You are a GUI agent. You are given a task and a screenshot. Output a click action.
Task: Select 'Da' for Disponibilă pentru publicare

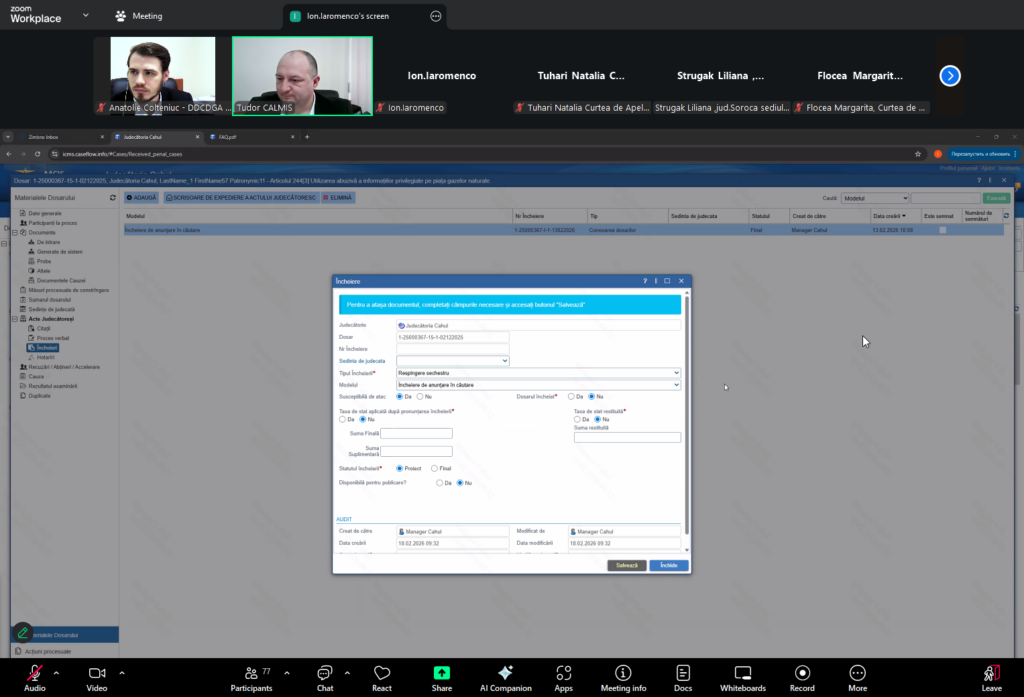[439, 483]
